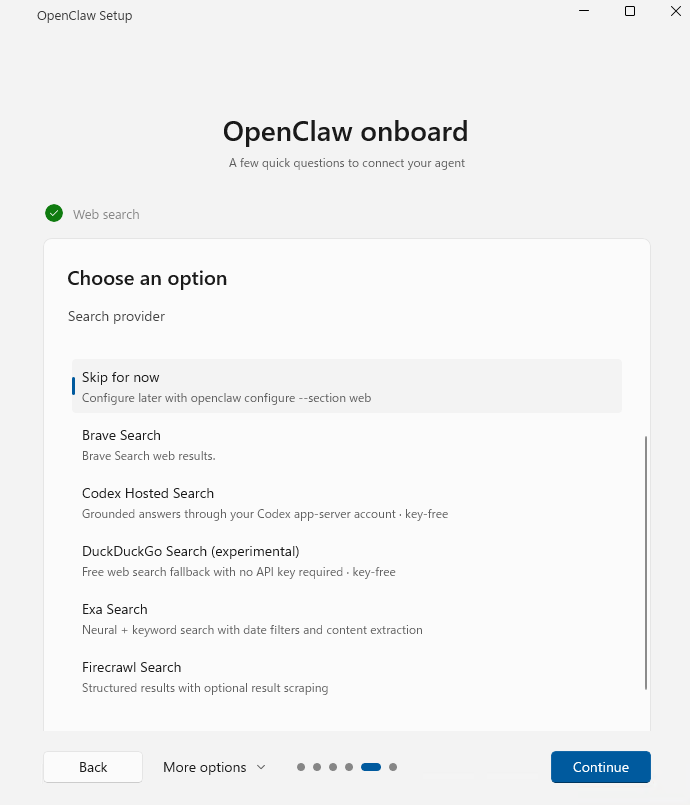Image resolution: width=690 pixels, height=805 pixels.
Task: Select Firecrawl Search option
Action: coord(347,677)
